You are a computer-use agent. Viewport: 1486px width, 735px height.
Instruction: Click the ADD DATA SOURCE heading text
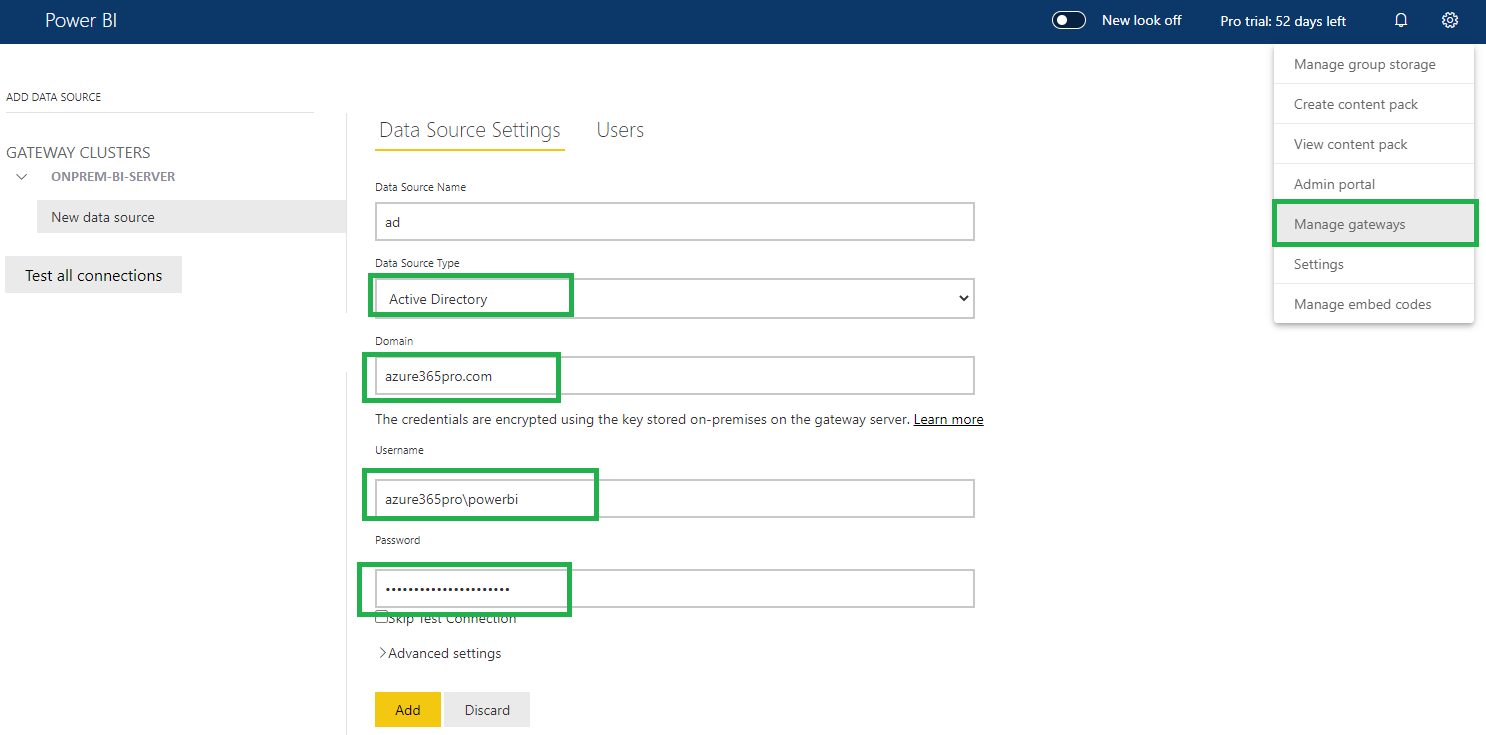pyautogui.click(x=54, y=97)
